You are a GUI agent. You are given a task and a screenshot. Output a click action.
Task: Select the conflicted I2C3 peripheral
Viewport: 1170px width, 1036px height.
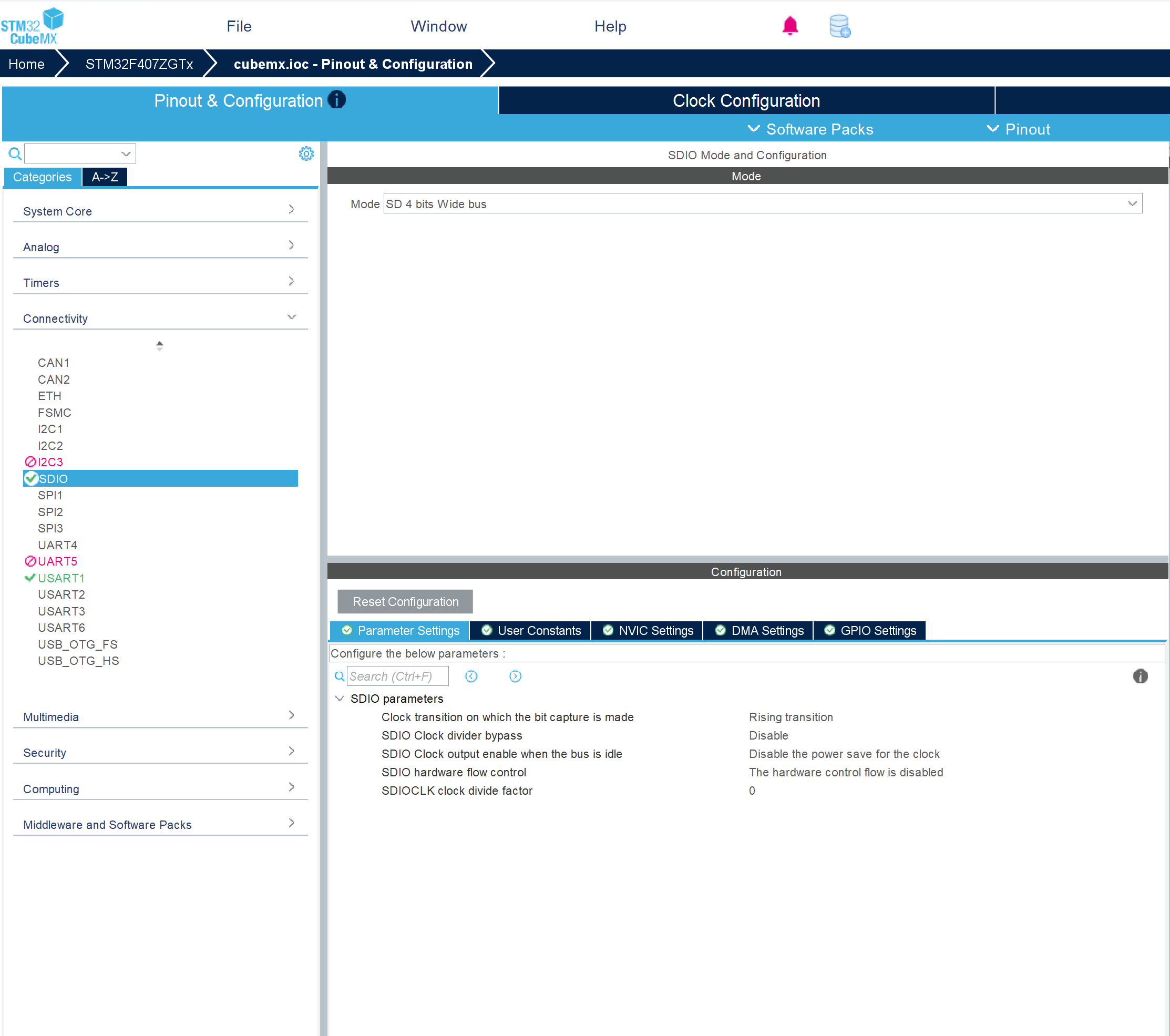point(50,462)
